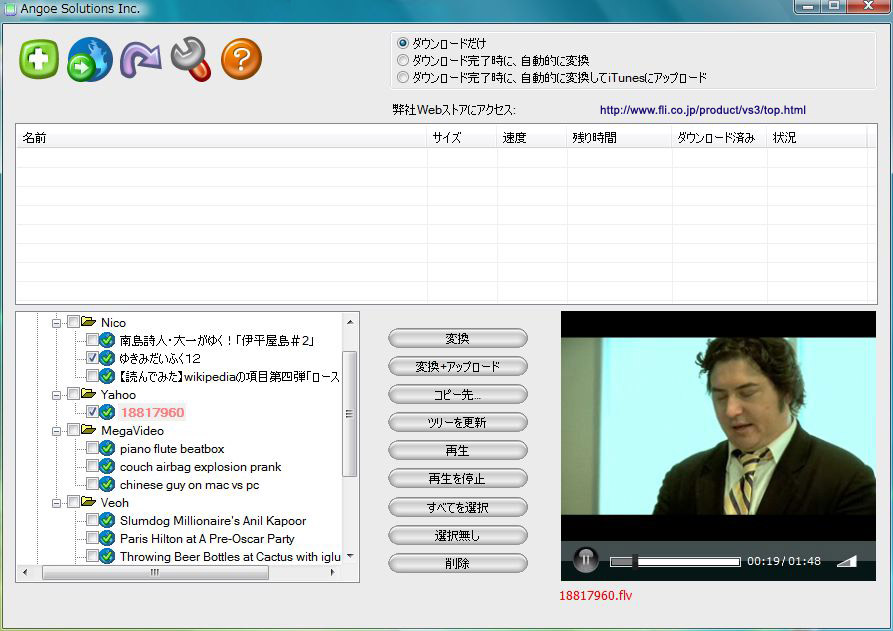Open the orange question mark help icon
Image resolution: width=893 pixels, height=631 pixels.
(x=241, y=59)
